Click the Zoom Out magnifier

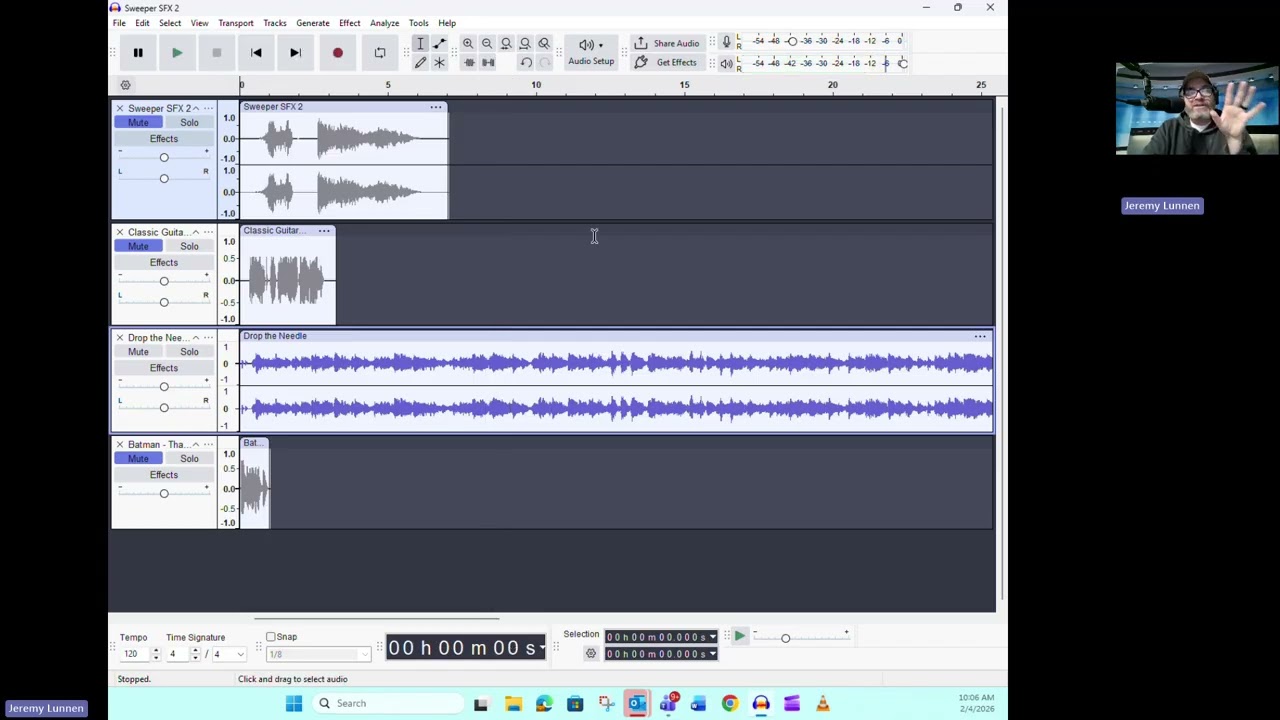487,44
